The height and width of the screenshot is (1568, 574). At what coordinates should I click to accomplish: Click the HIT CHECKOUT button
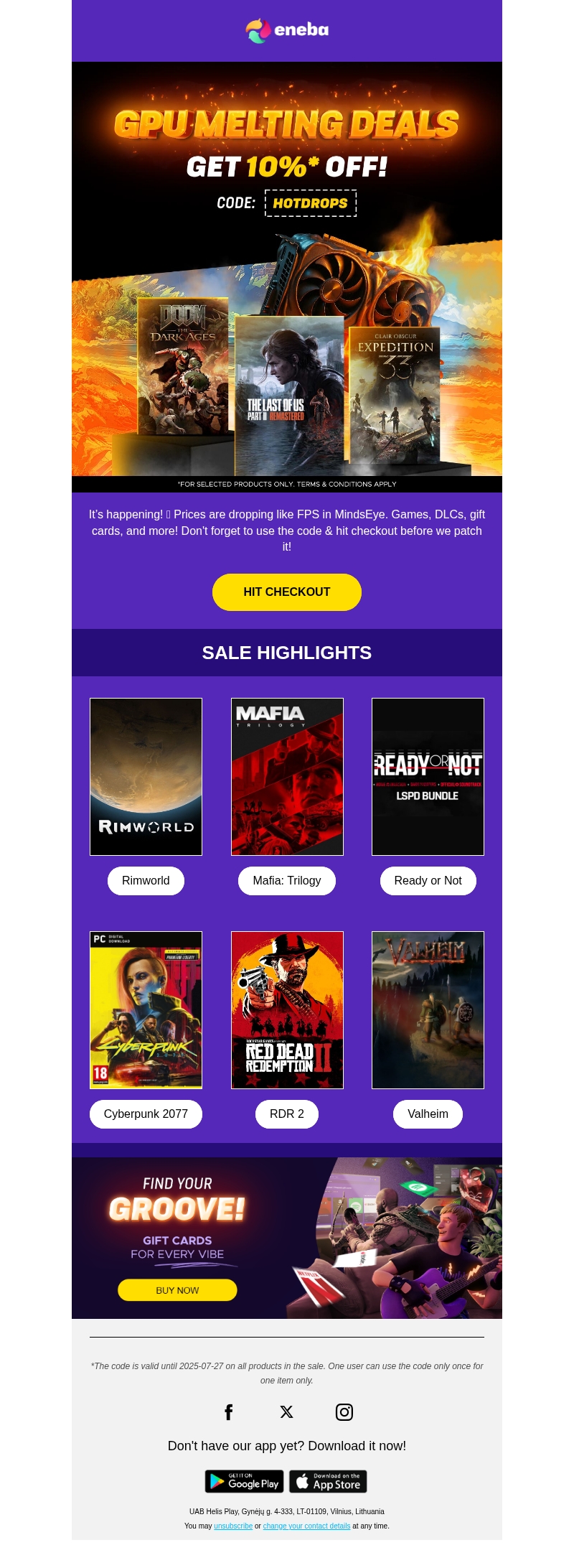287,592
